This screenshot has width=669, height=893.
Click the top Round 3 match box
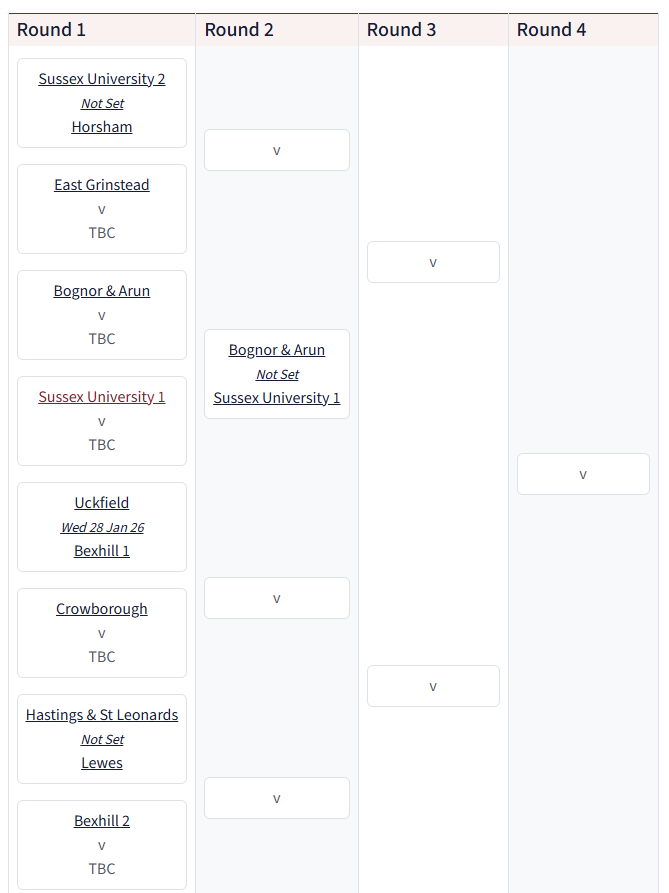433,262
